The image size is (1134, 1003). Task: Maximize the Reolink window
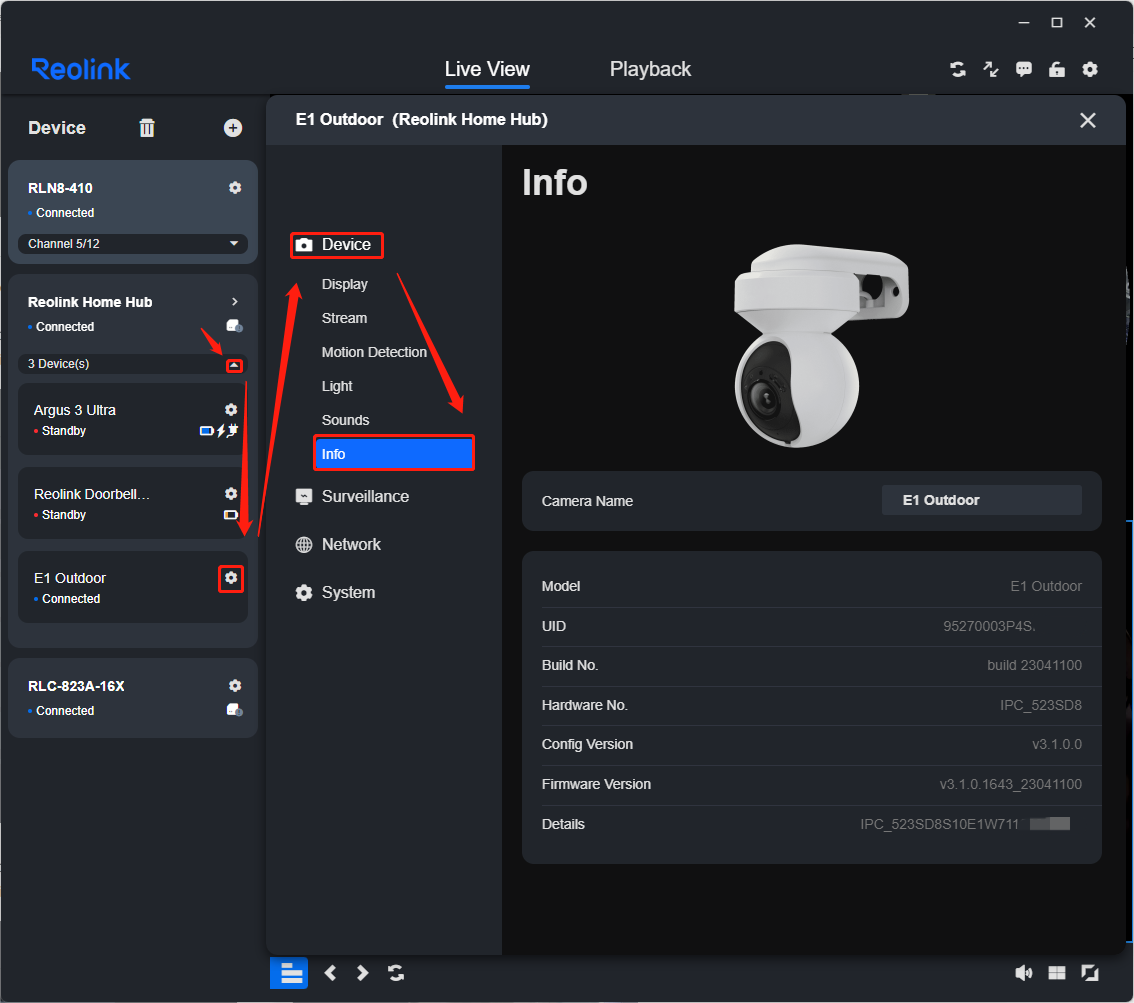coord(1057,23)
